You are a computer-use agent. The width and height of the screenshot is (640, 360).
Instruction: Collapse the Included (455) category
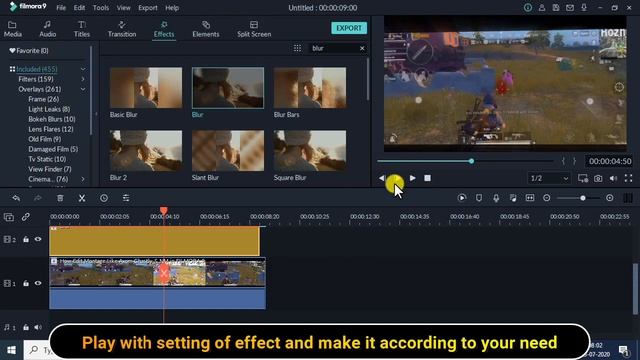(x=83, y=69)
